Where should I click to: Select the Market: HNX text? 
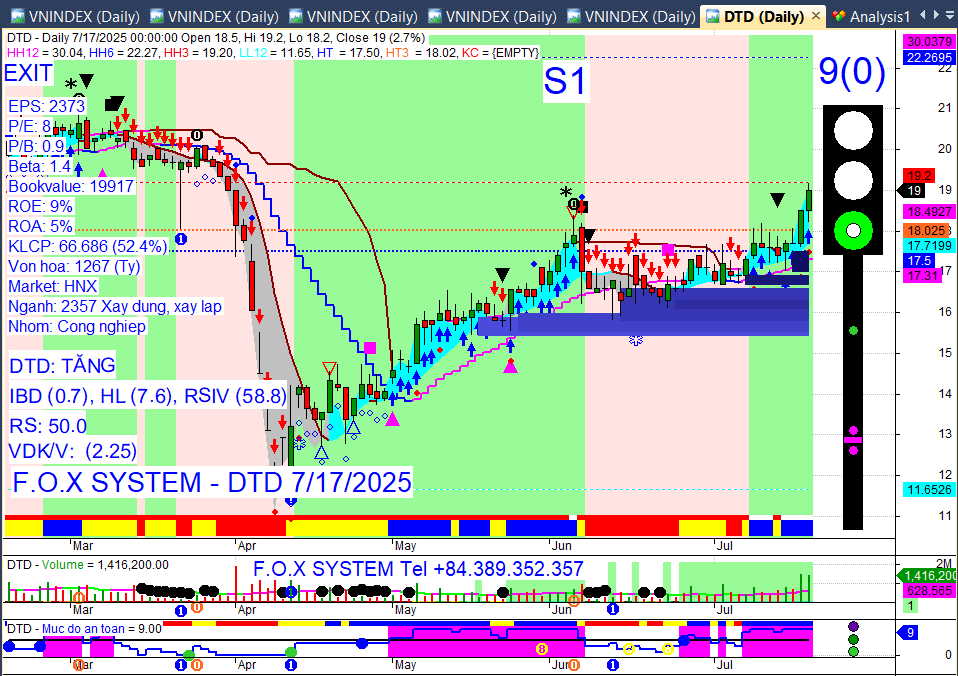(x=53, y=287)
